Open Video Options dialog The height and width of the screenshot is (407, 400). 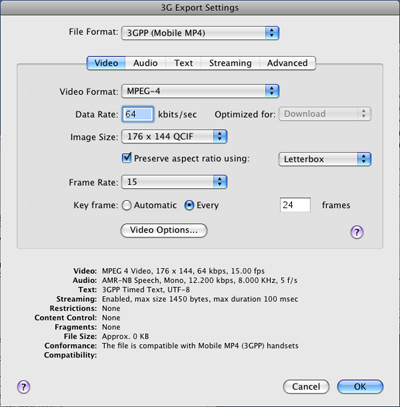164,230
